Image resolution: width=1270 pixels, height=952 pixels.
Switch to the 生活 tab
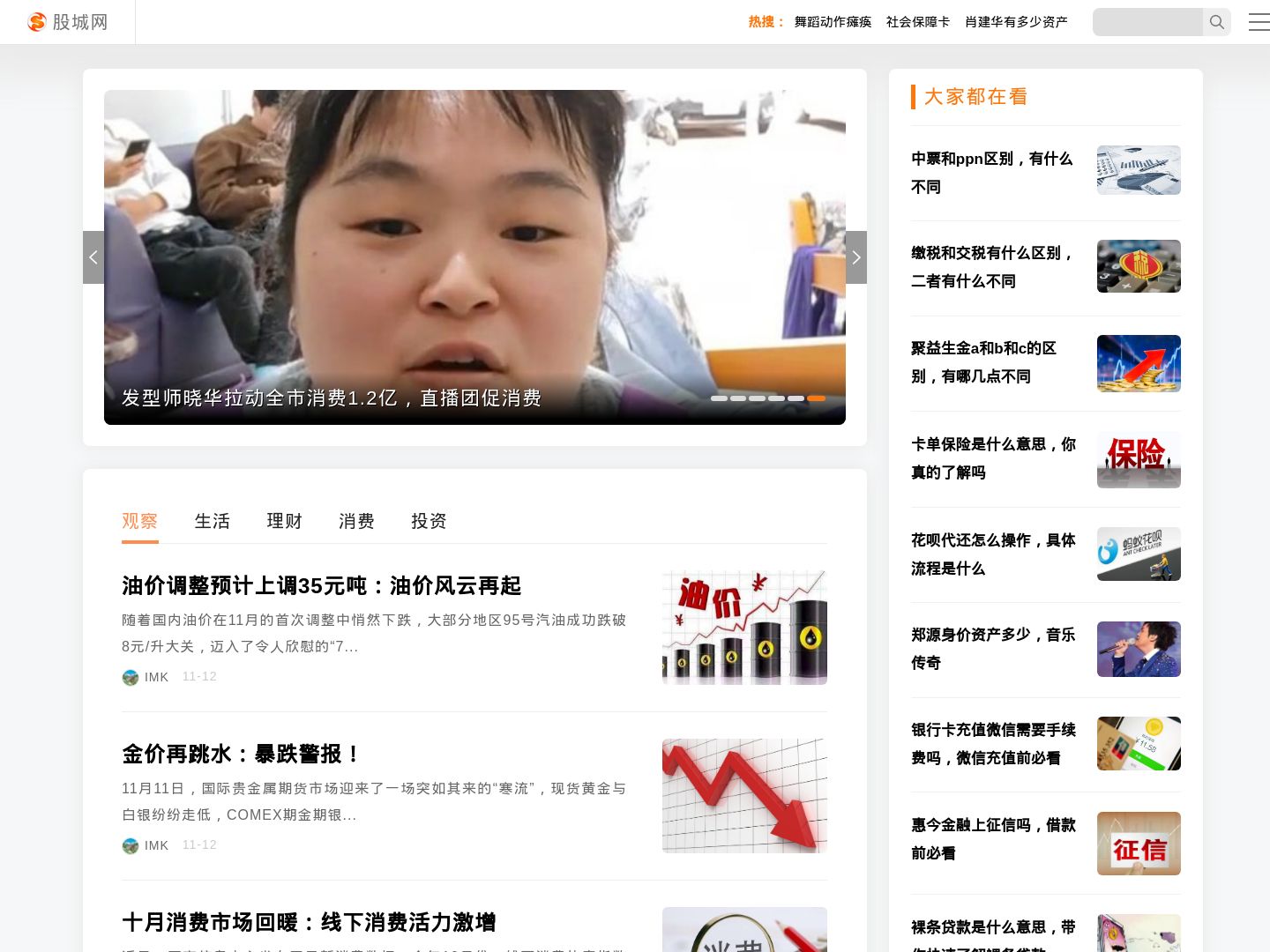coord(212,521)
